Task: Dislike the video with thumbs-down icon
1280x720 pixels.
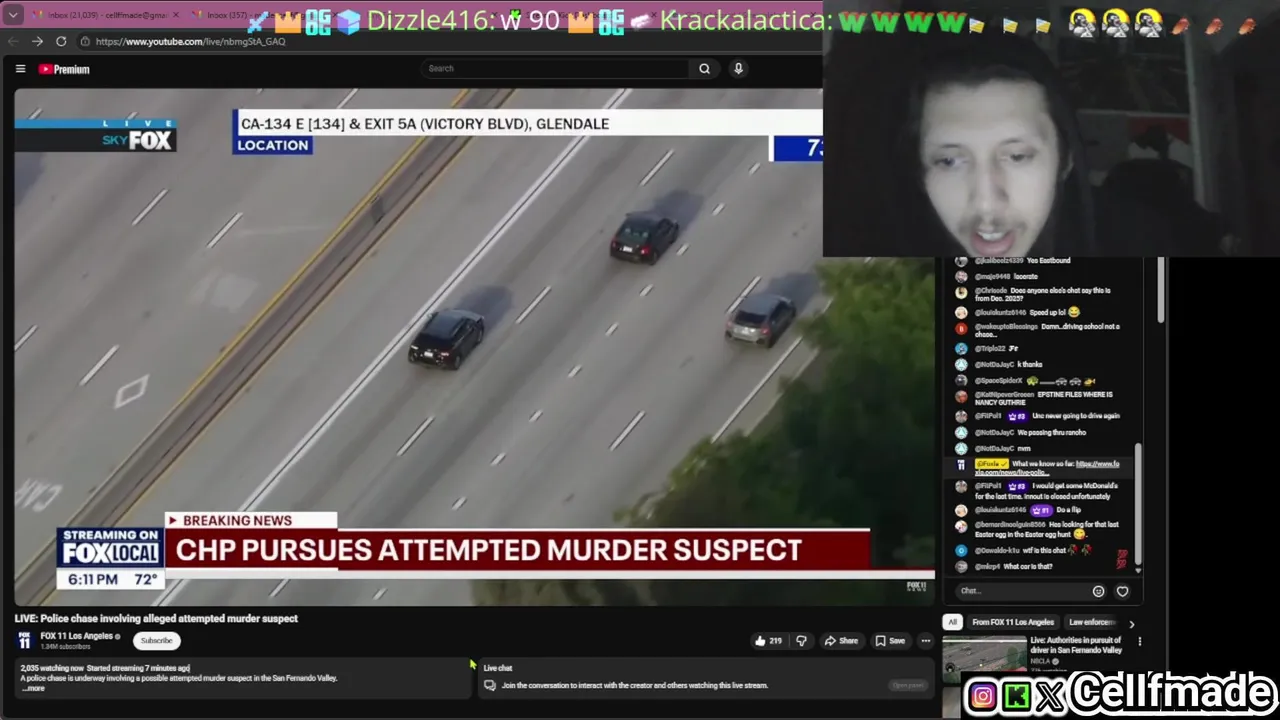Action: (x=801, y=641)
